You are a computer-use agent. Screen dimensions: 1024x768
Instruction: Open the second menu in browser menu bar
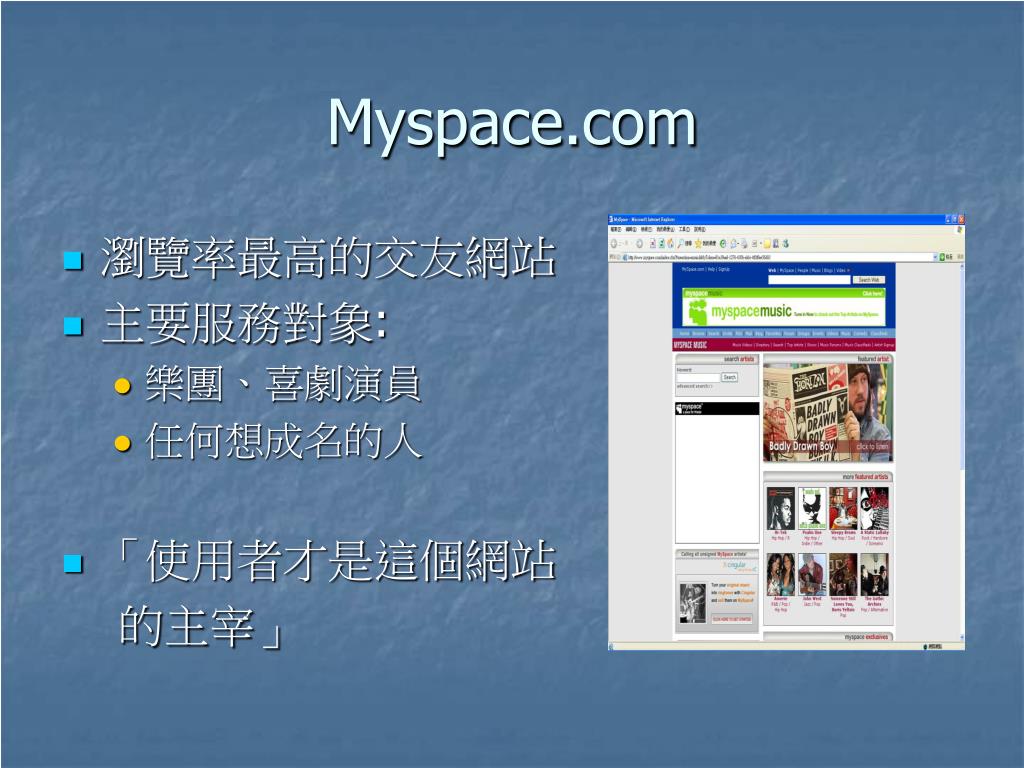coord(631,229)
